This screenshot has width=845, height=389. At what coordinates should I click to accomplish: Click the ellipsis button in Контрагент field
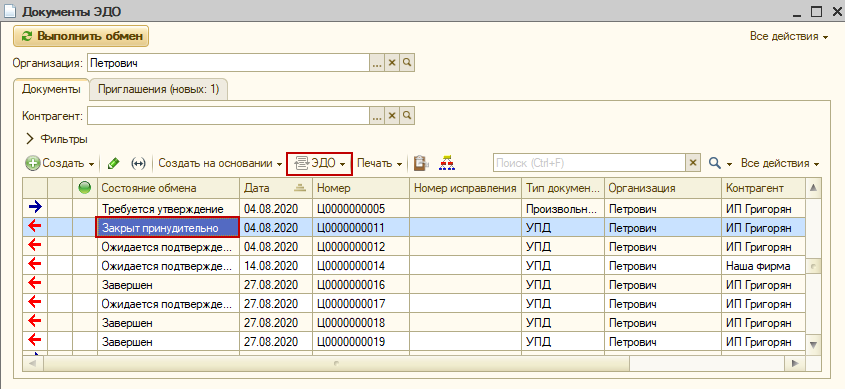pos(377,116)
